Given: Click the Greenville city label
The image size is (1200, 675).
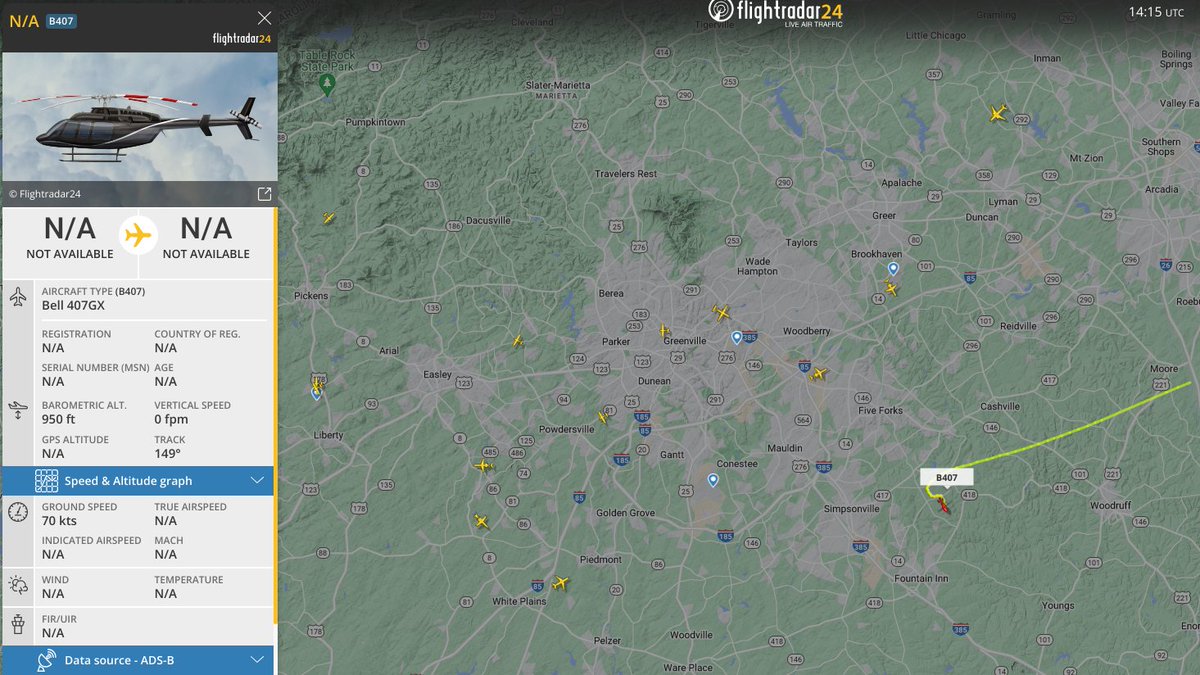Looking at the screenshot, I should point(685,341).
